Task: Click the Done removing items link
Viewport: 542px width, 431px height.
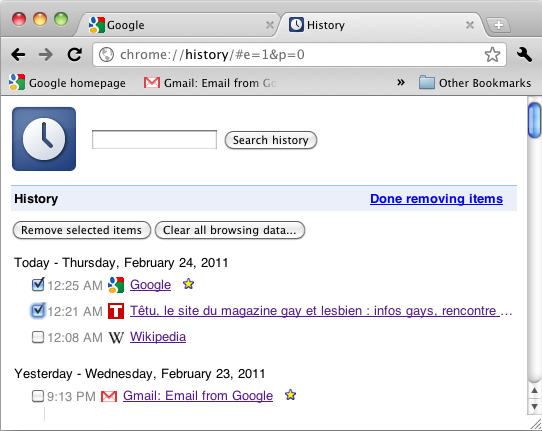Action: [x=436, y=199]
